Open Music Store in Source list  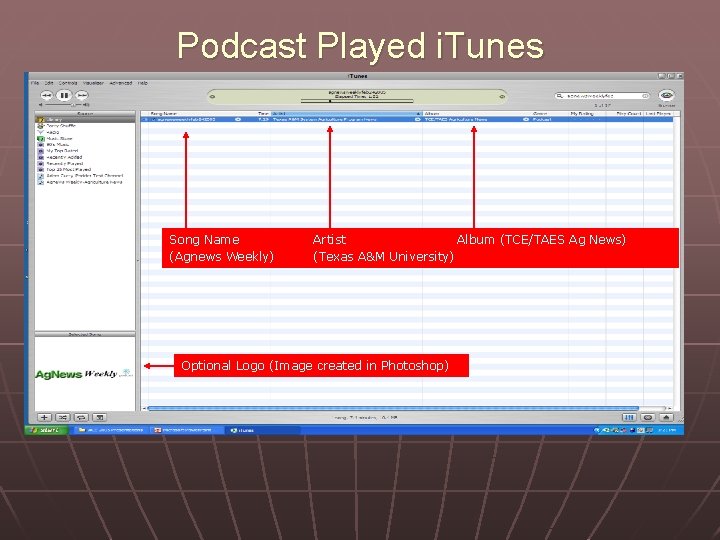pyautogui.click(x=85, y=138)
